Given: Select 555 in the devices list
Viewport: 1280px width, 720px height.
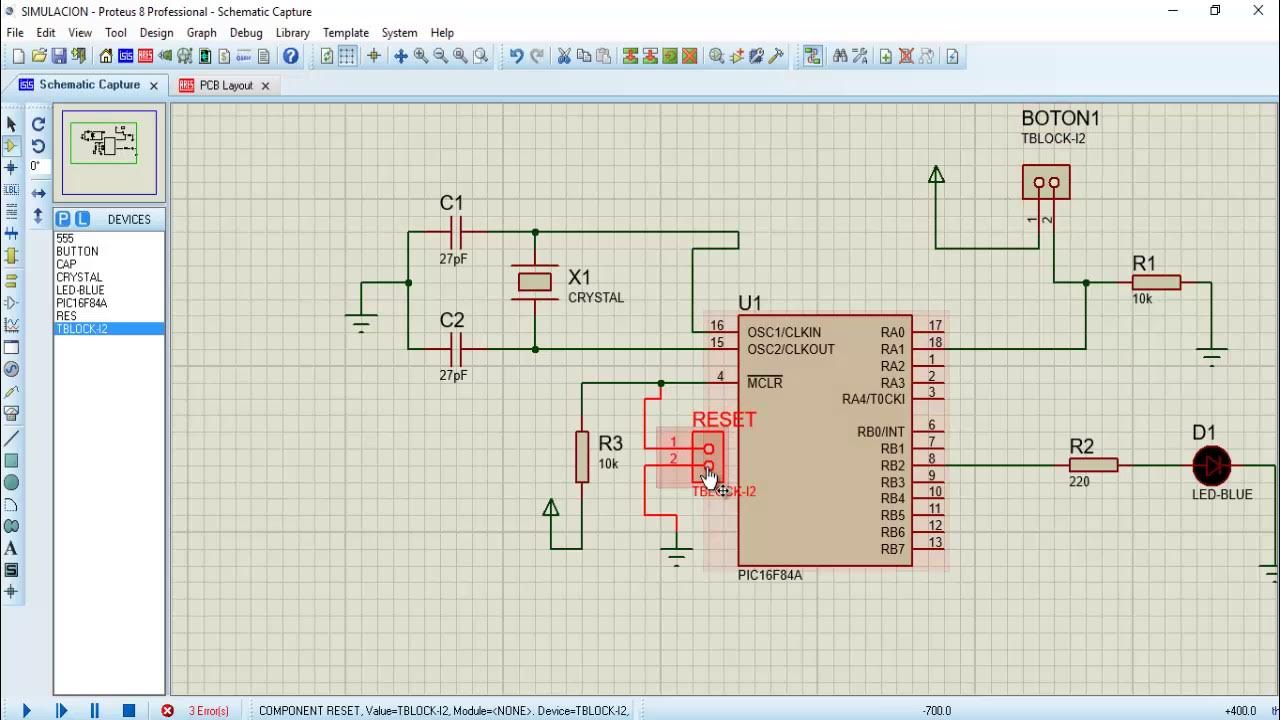Looking at the screenshot, I should [x=109, y=238].
